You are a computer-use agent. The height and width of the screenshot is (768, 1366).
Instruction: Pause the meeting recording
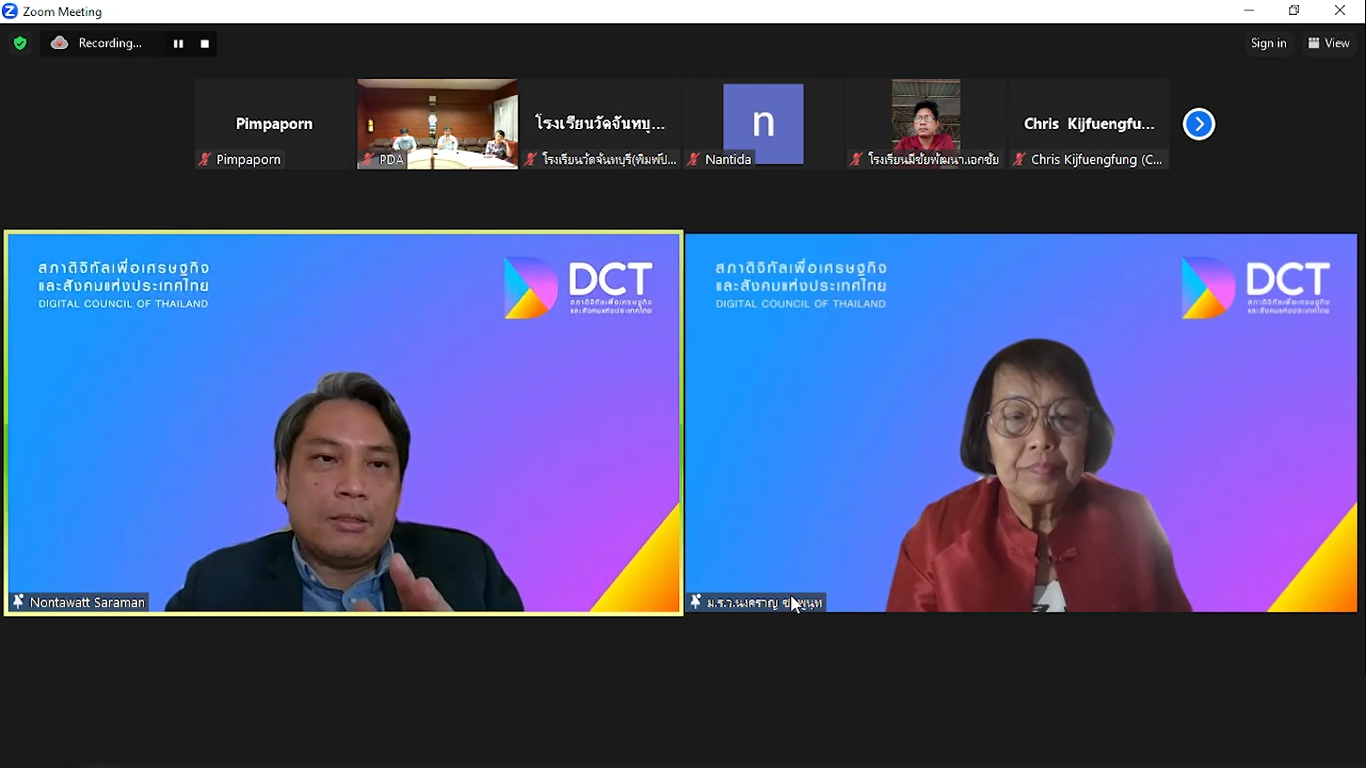click(x=178, y=44)
